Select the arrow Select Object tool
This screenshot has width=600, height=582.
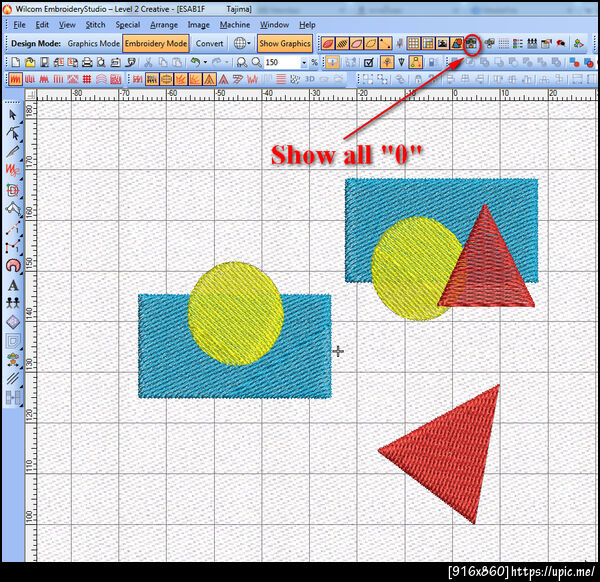pos(13,114)
